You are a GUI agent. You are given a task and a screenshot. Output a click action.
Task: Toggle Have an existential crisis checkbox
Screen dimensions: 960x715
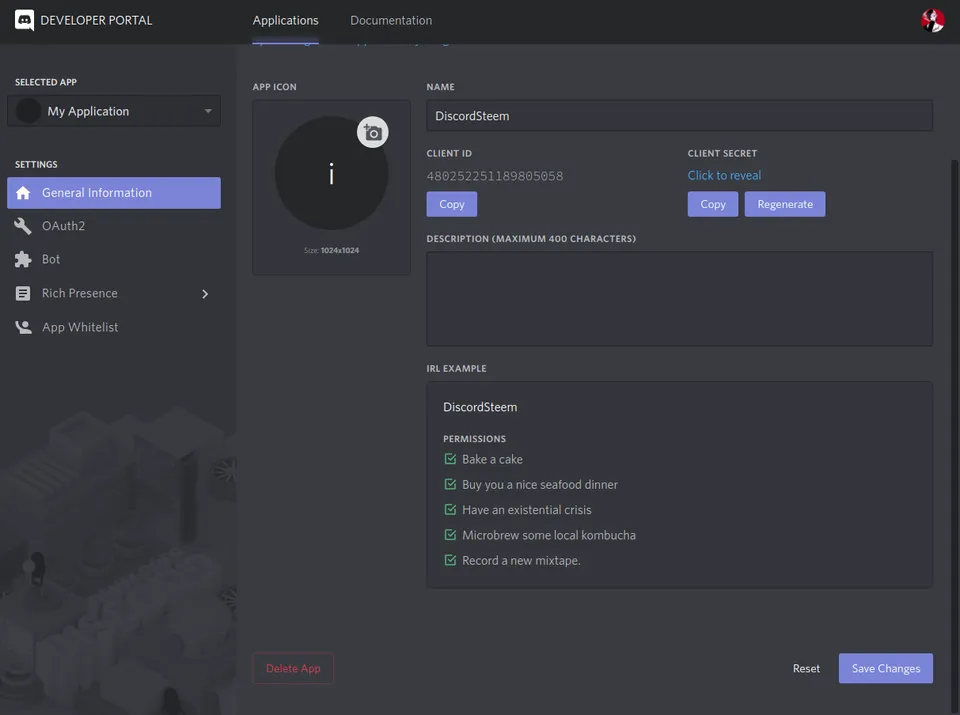pyautogui.click(x=450, y=509)
